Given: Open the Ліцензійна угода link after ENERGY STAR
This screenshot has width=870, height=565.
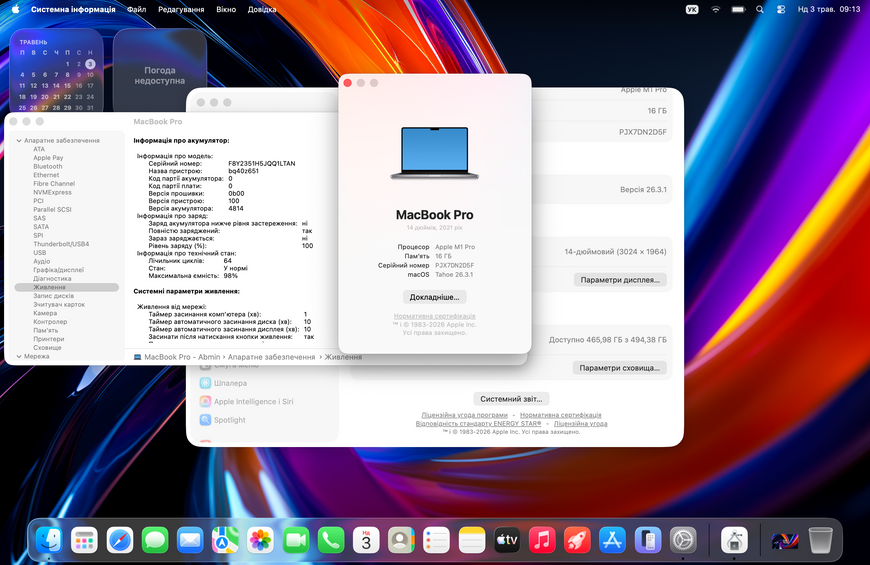Looking at the screenshot, I should click(x=580, y=423).
